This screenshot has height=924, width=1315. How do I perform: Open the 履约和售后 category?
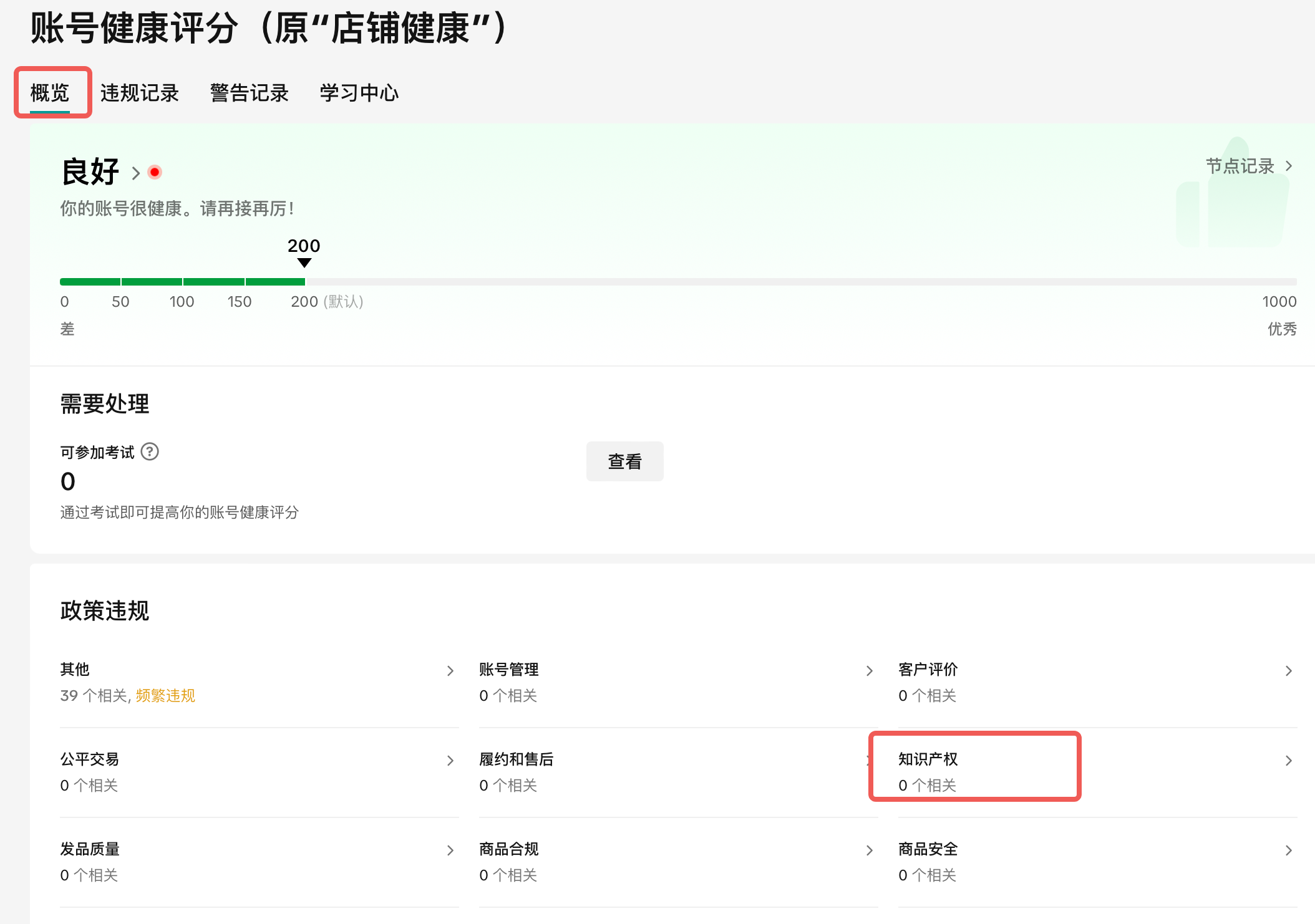pos(517,759)
